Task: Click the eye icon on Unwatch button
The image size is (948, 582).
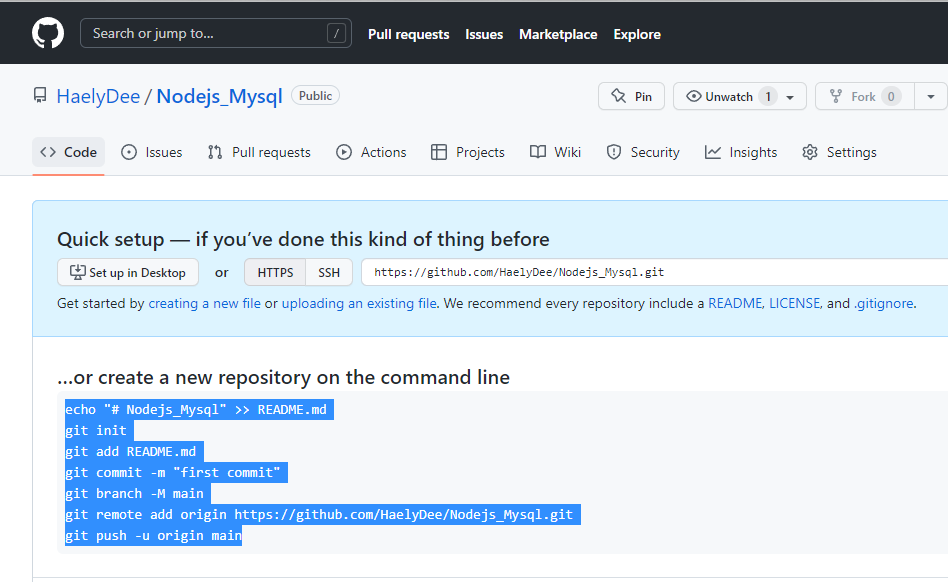Action: point(693,96)
